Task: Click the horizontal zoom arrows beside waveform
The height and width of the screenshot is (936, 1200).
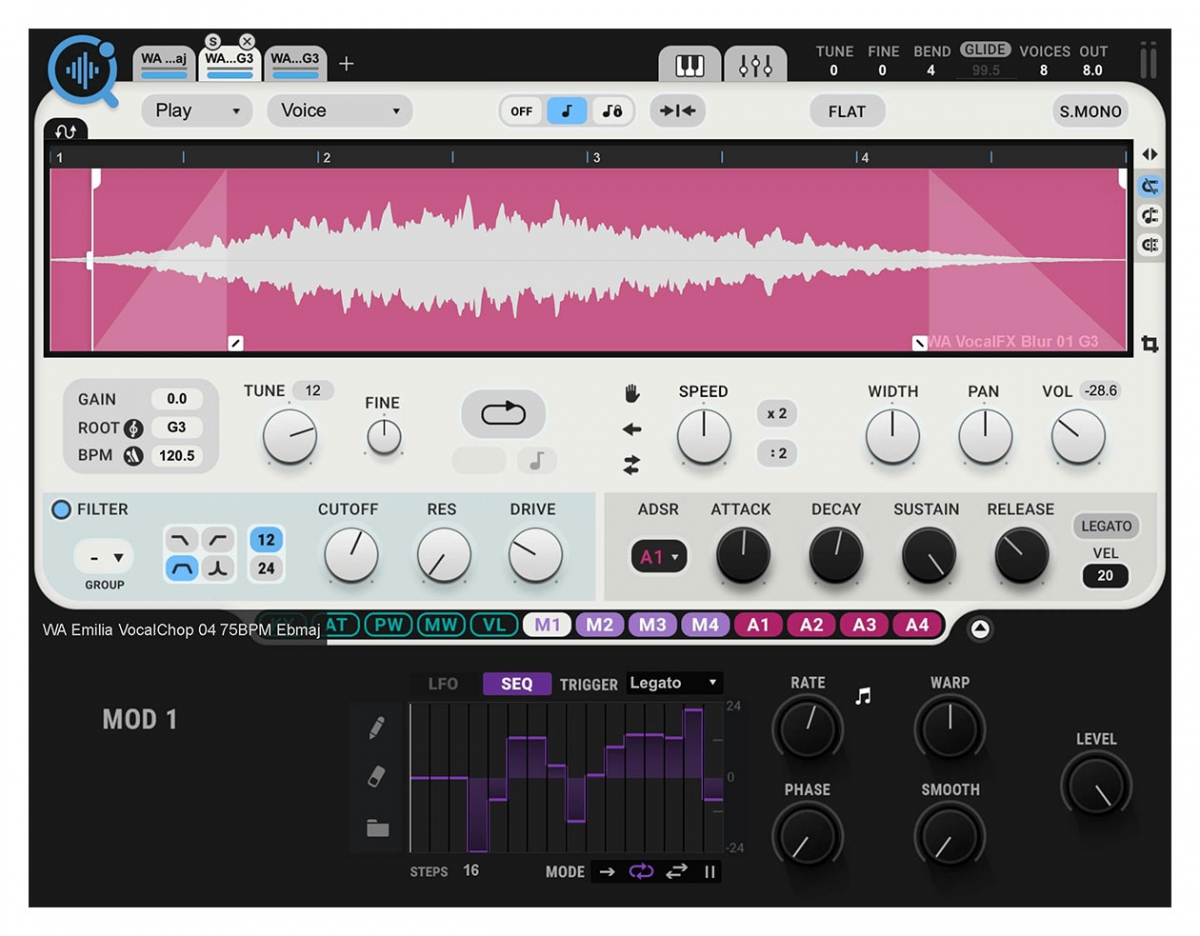Action: click(1150, 155)
